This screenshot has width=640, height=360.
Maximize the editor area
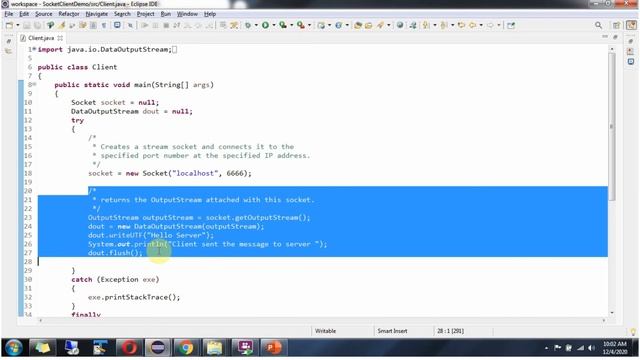[x=615, y=37]
